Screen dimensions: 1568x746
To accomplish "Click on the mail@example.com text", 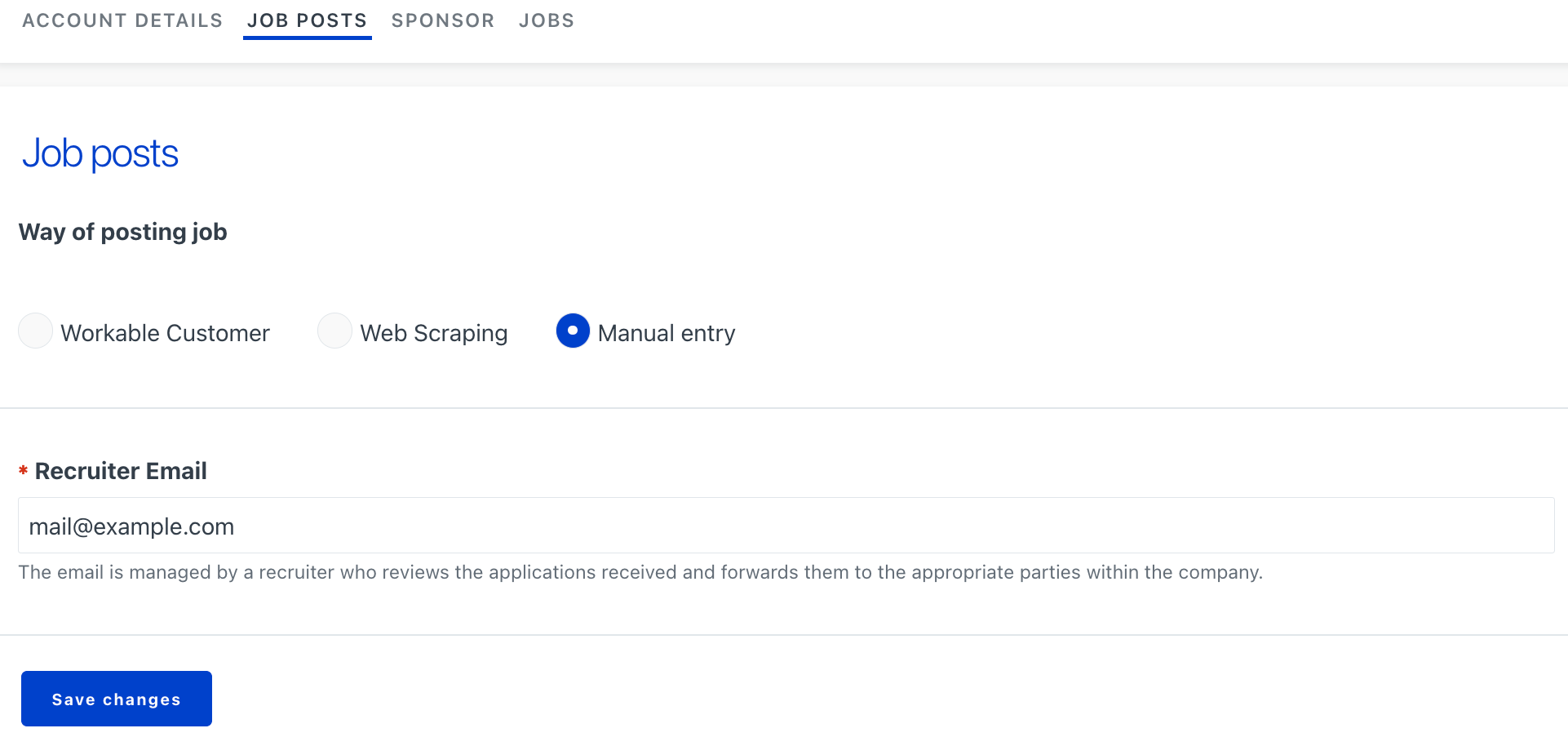I will point(131,526).
